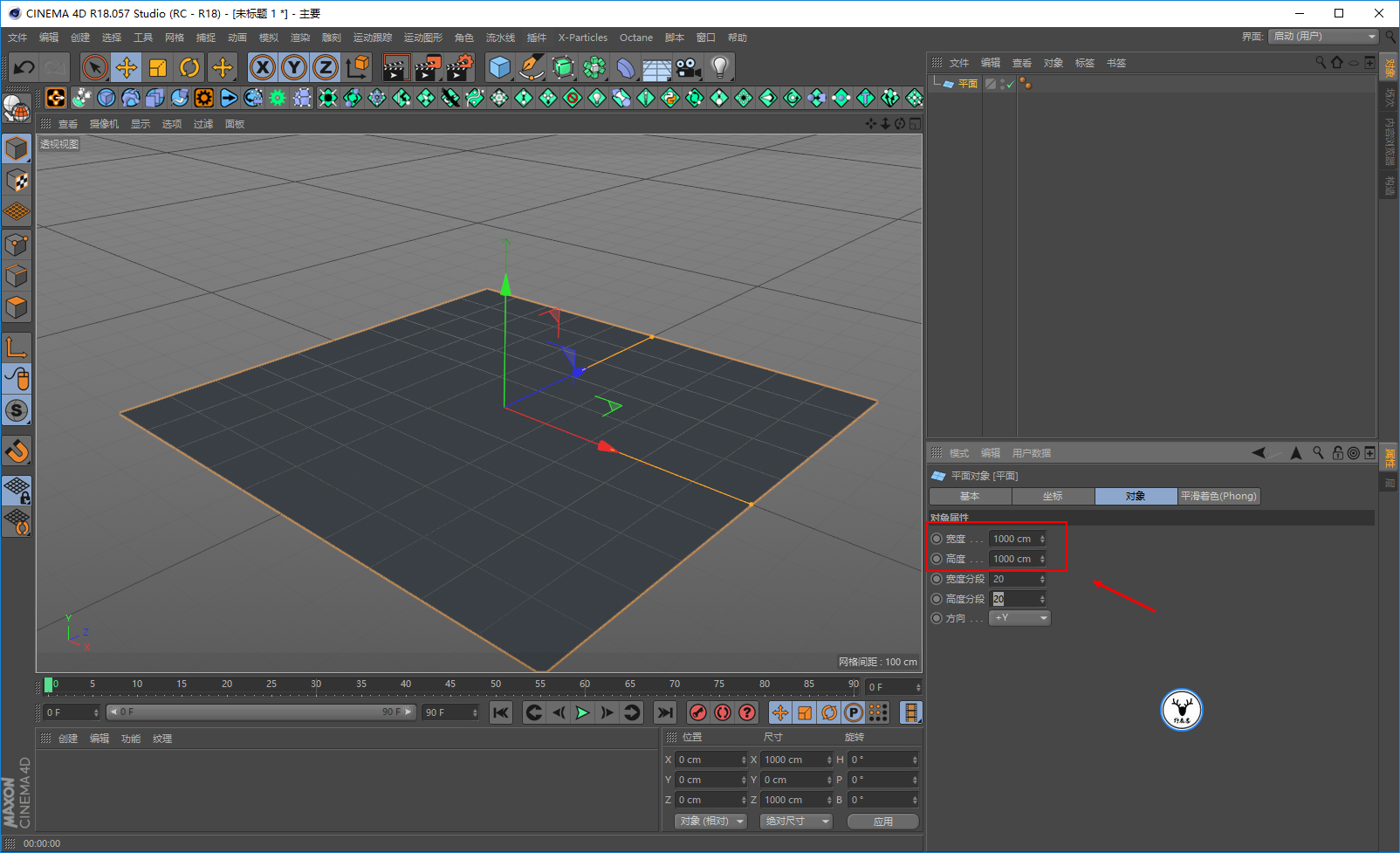Open the Octane menu
Viewport: 1400px width, 853px height.
pyautogui.click(x=635, y=38)
